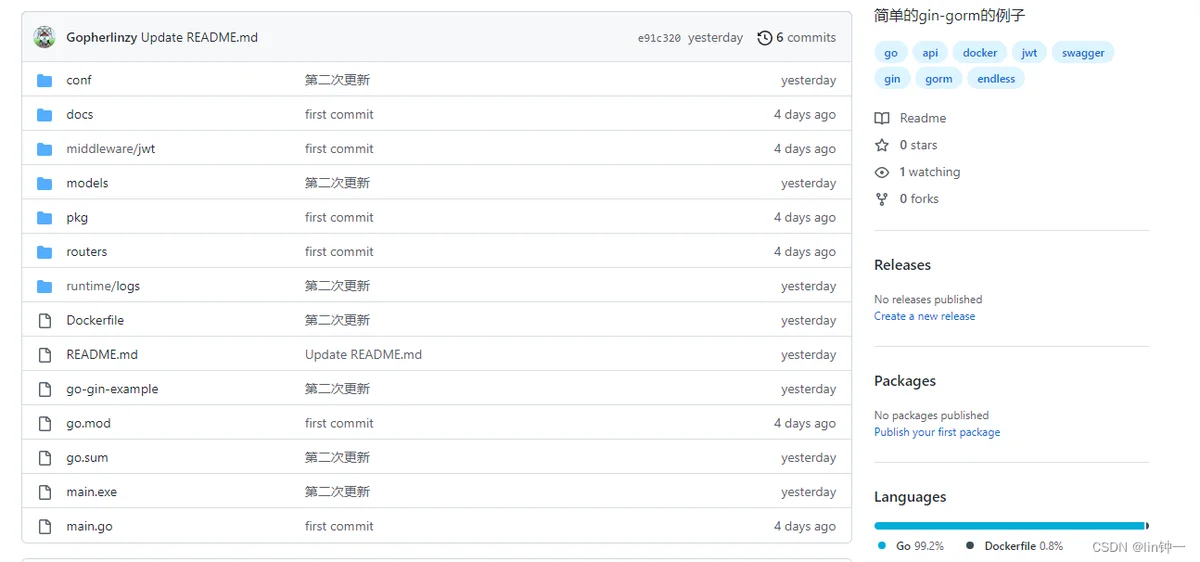Open the go-gin-example file
This screenshot has height=562, width=1200.
point(112,389)
